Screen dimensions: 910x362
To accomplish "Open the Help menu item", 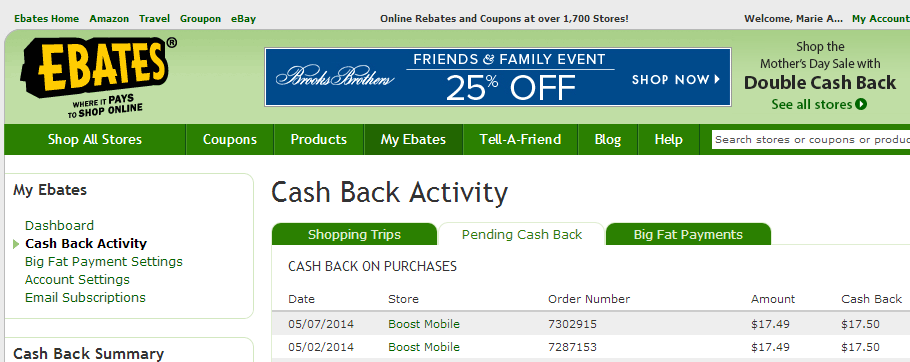I will click(x=669, y=140).
